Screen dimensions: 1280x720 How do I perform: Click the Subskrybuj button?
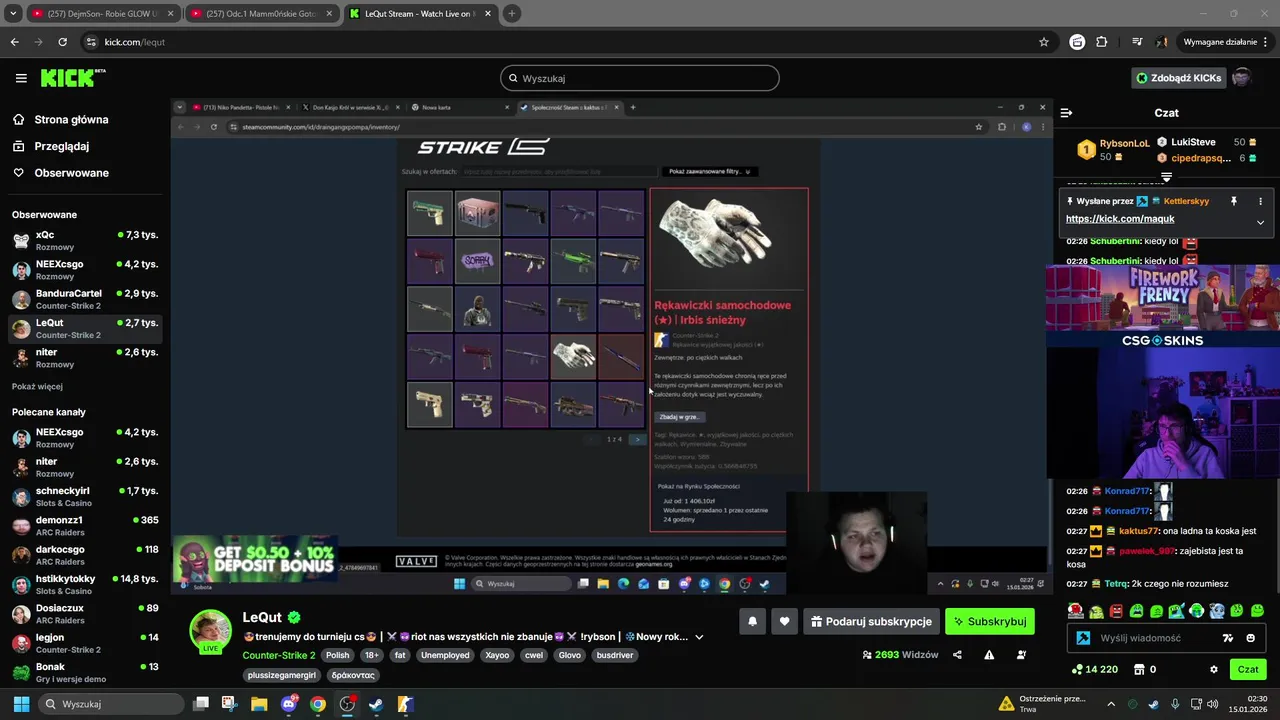tap(989, 622)
